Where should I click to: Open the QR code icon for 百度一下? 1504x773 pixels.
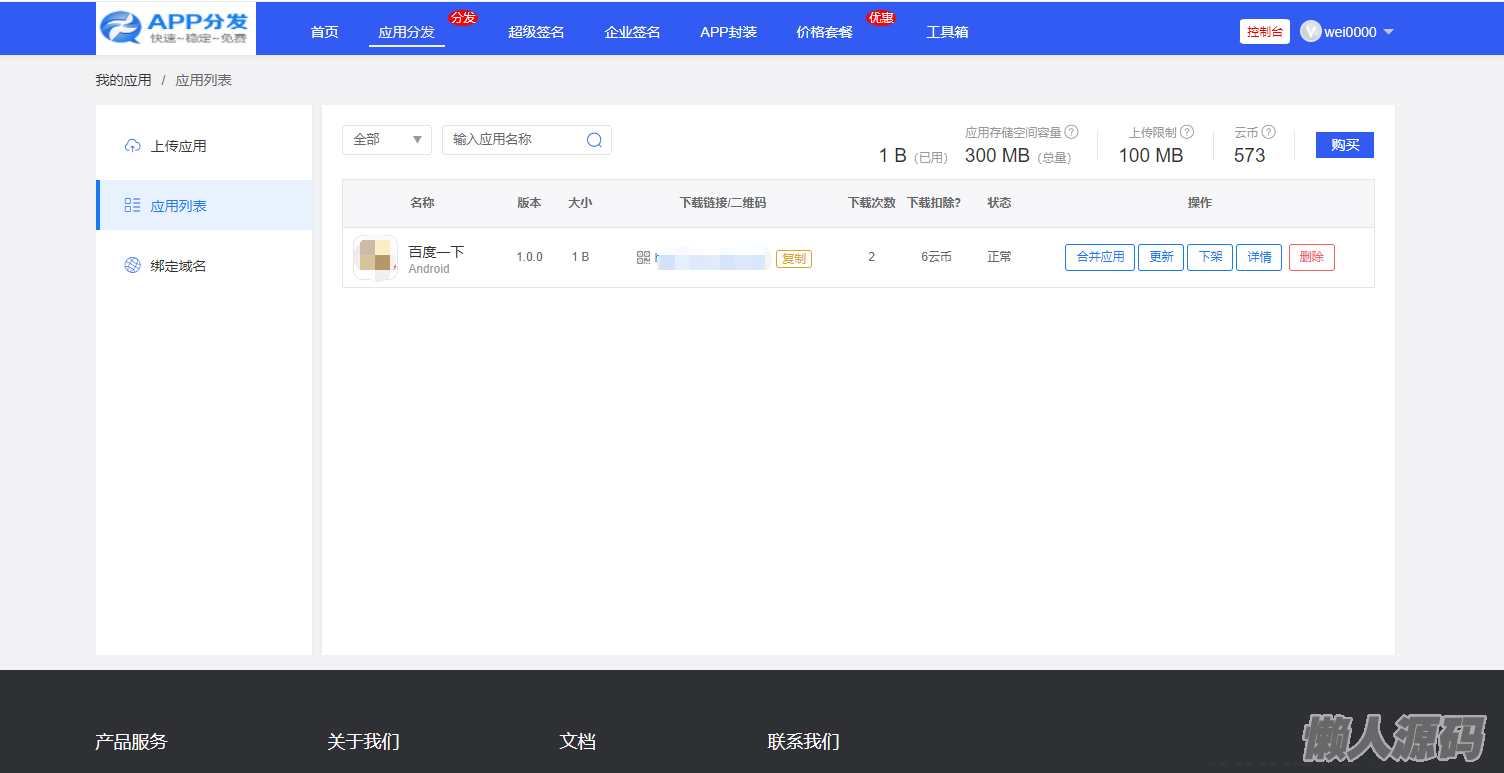[643, 258]
